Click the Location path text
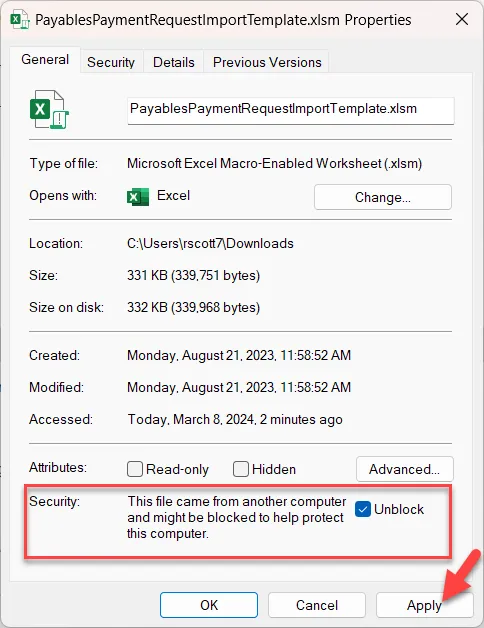 [210, 244]
